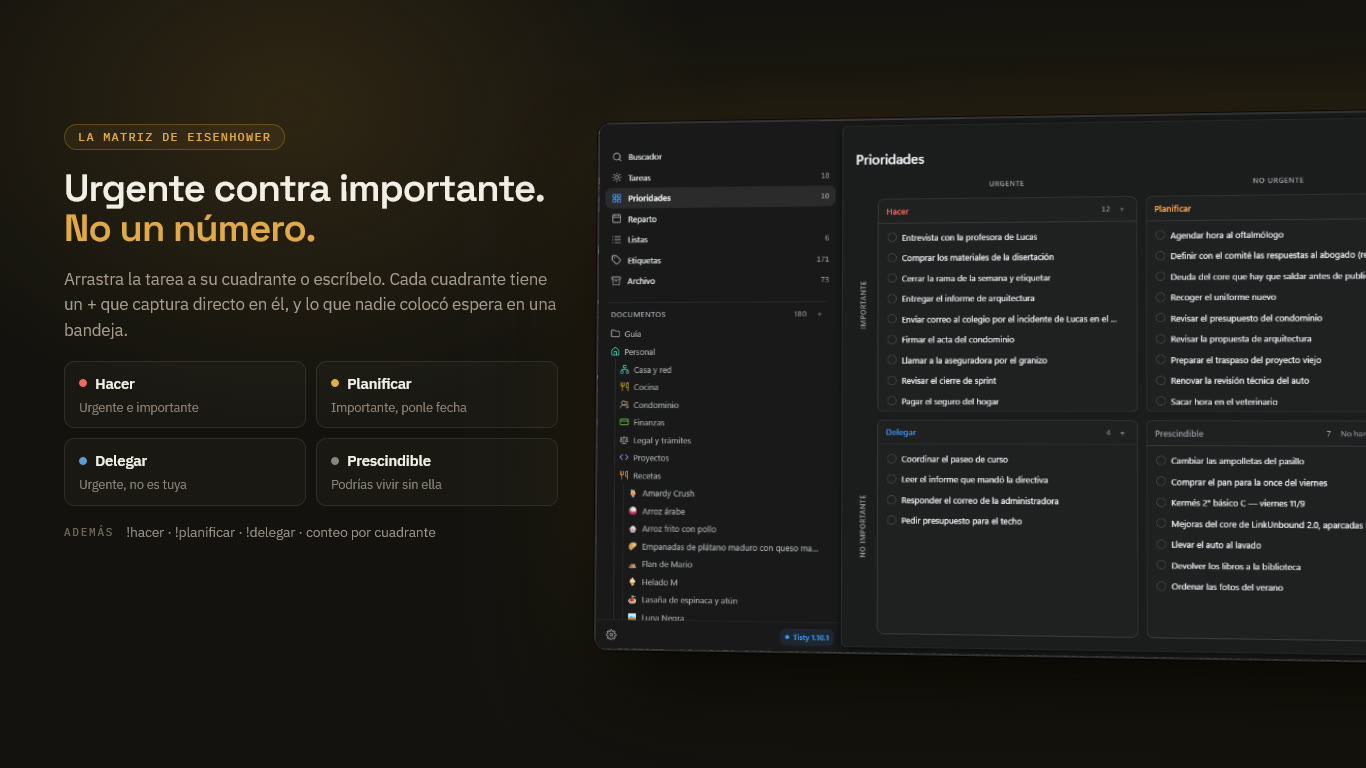Click the Prescindible card, Podrías vivir sin ella

(x=437, y=471)
